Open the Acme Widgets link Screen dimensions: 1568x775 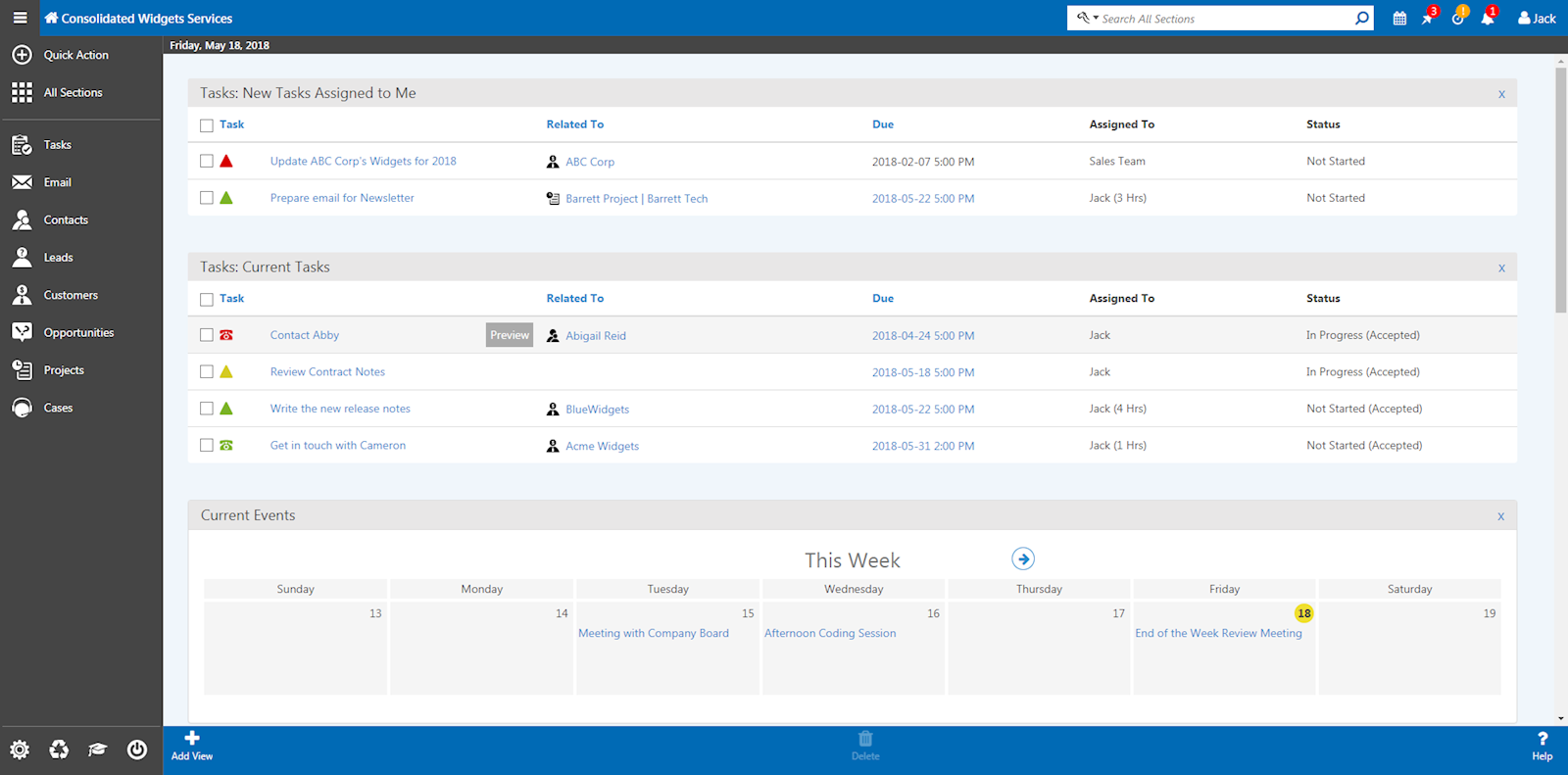point(602,446)
